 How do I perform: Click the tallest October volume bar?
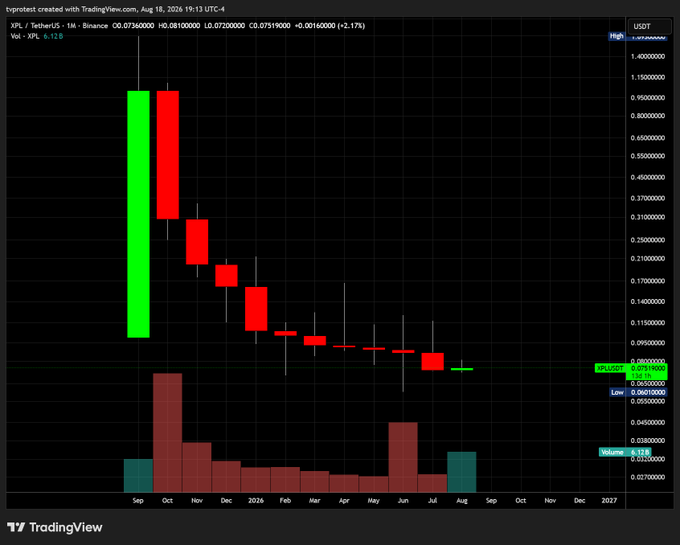click(x=167, y=433)
